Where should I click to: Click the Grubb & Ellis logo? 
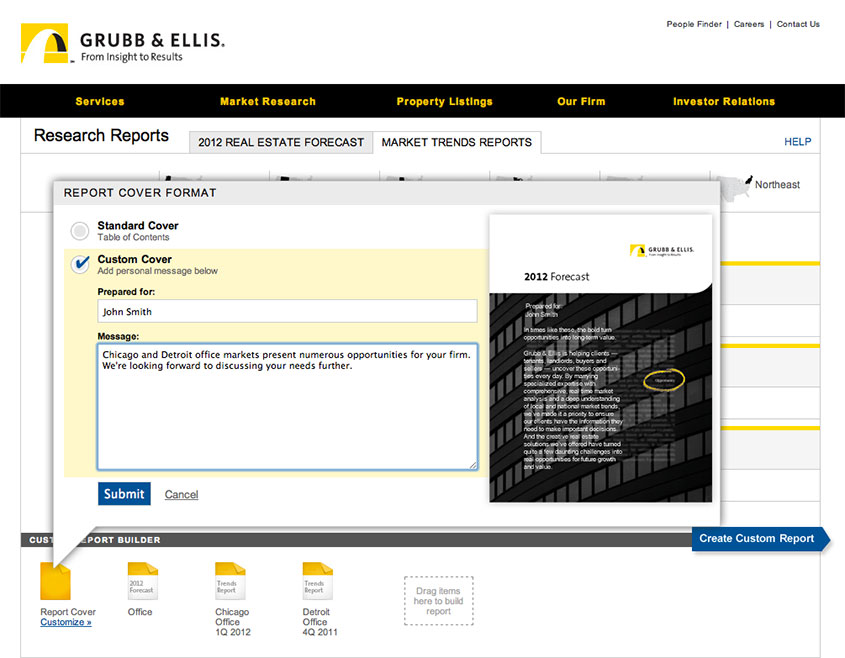[122, 46]
